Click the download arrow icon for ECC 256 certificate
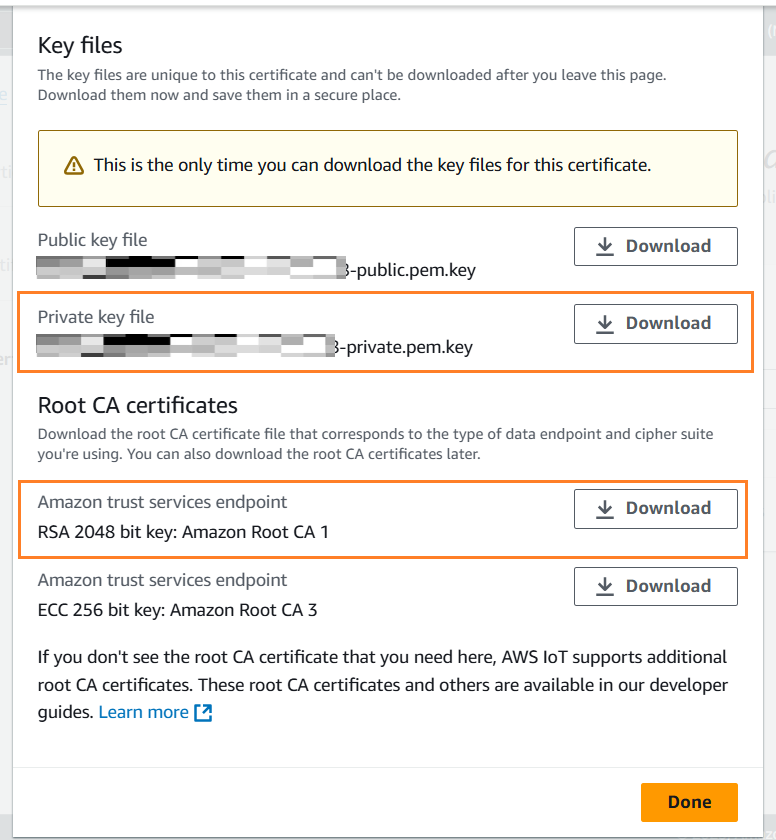 coord(605,586)
